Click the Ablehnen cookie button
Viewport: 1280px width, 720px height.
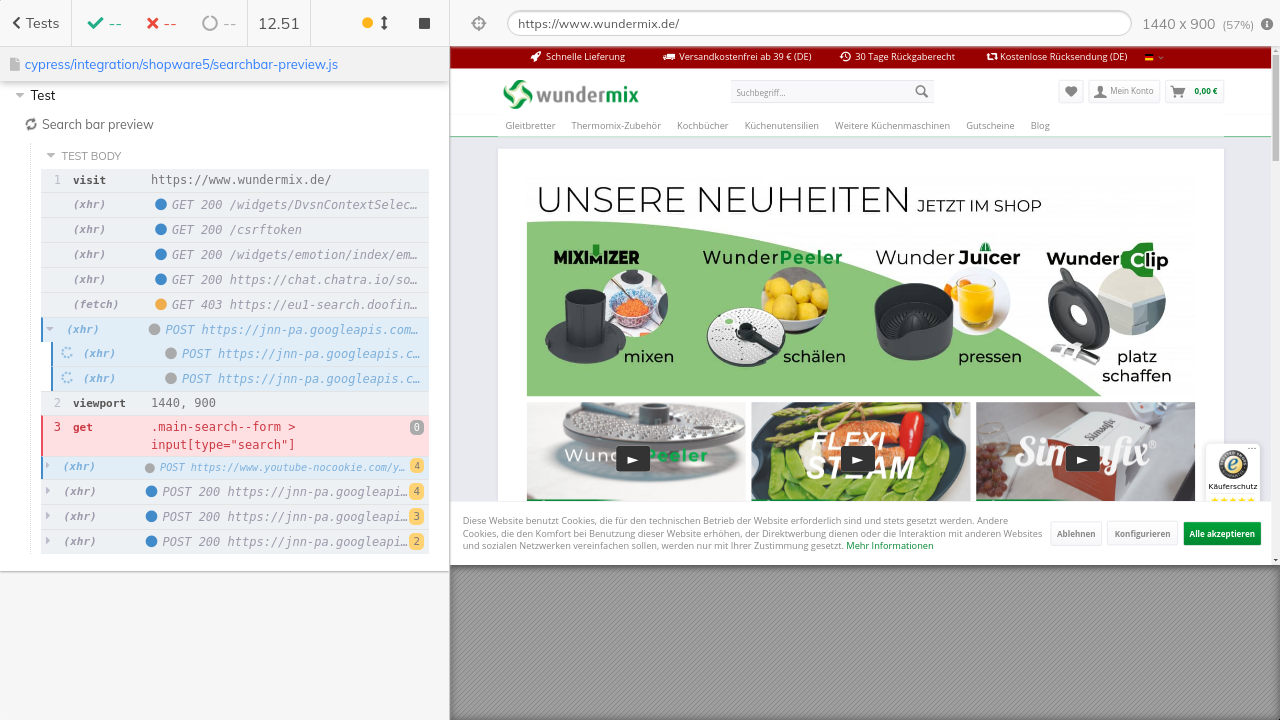(x=1075, y=534)
